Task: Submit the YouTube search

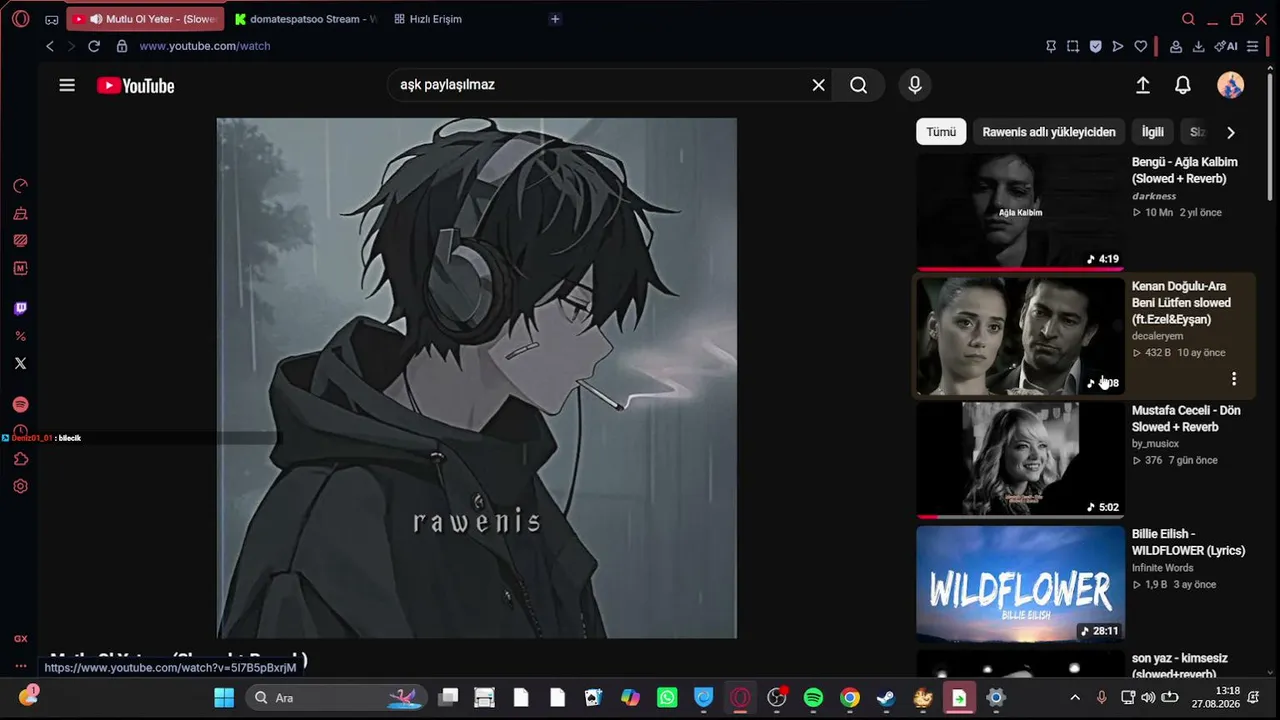Action: pos(858,85)
